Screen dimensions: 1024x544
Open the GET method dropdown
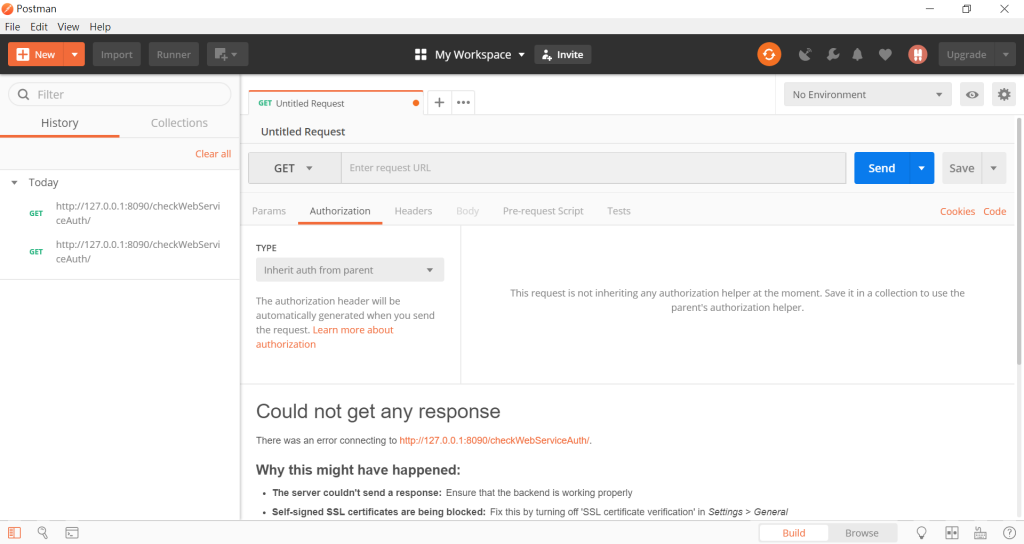295,168
